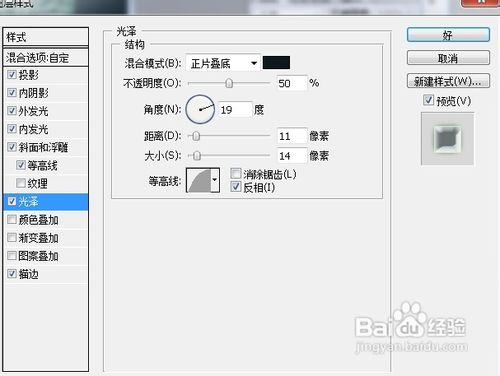Viewport: 500px width, 376px height.
Task: Toggle the 反相(I) invert checkbox
Action: [236, 187]
